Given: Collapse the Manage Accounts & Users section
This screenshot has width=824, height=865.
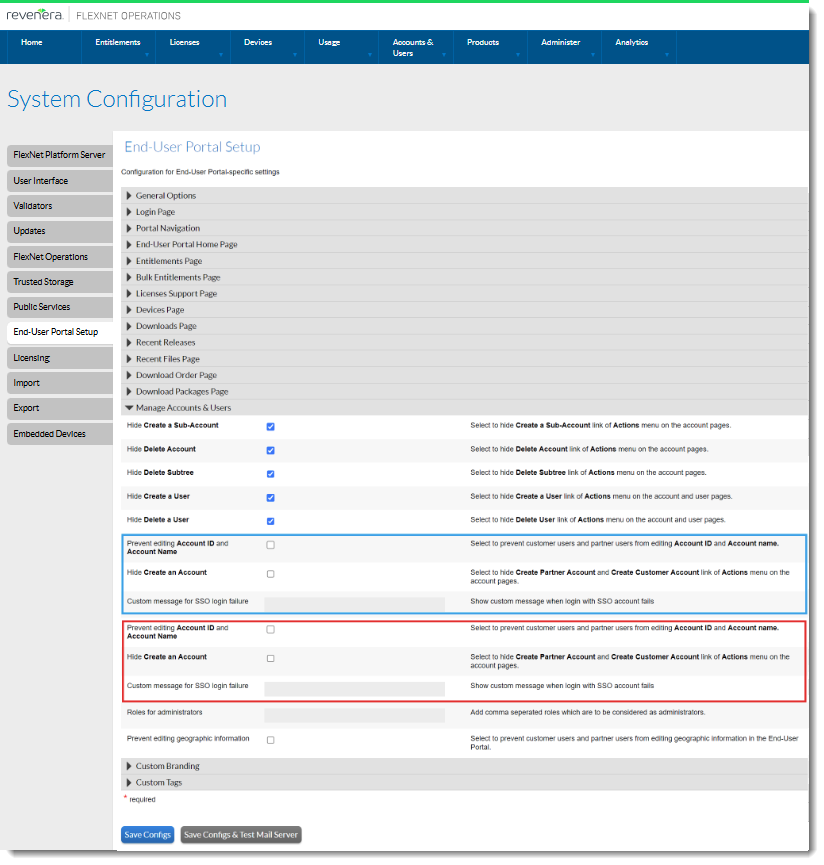Looking at the screenshot, I should point(183,408).
